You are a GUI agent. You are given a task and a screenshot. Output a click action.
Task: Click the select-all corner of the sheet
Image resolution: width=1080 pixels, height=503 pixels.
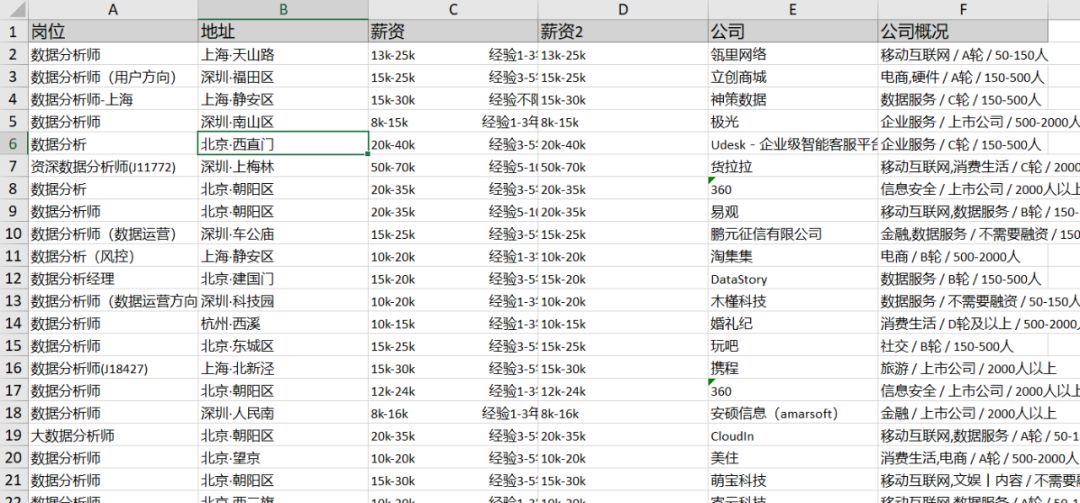click(x=14, y=10)
